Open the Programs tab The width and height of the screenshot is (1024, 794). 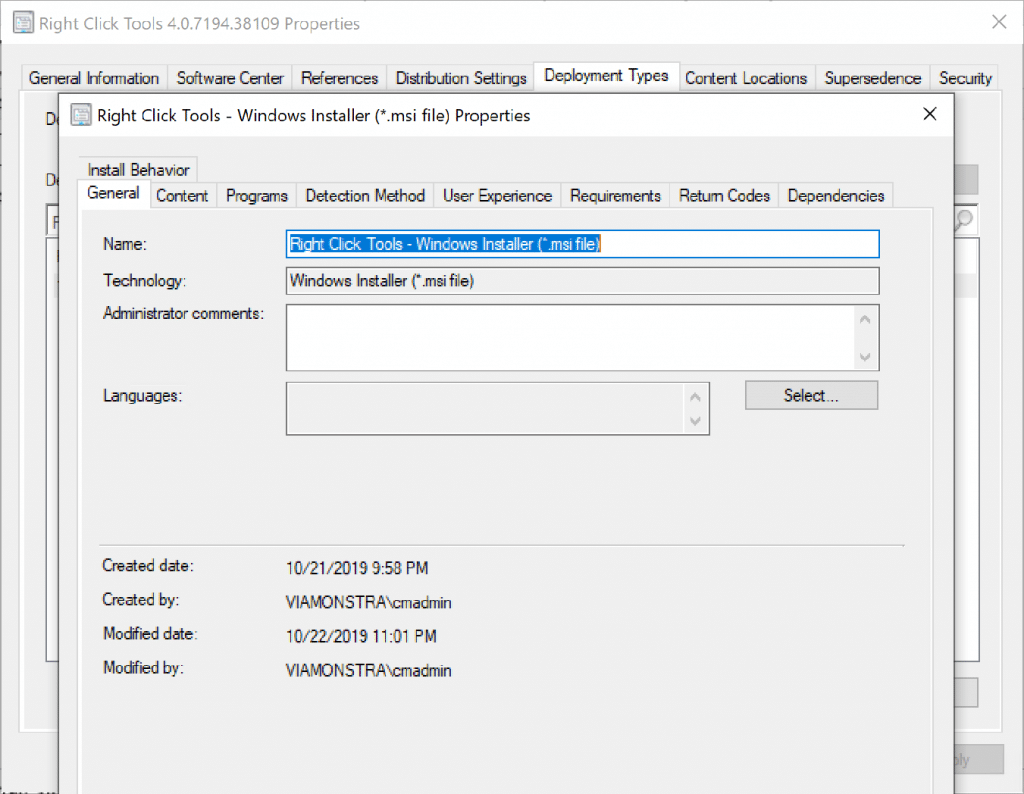click(256, 195)
